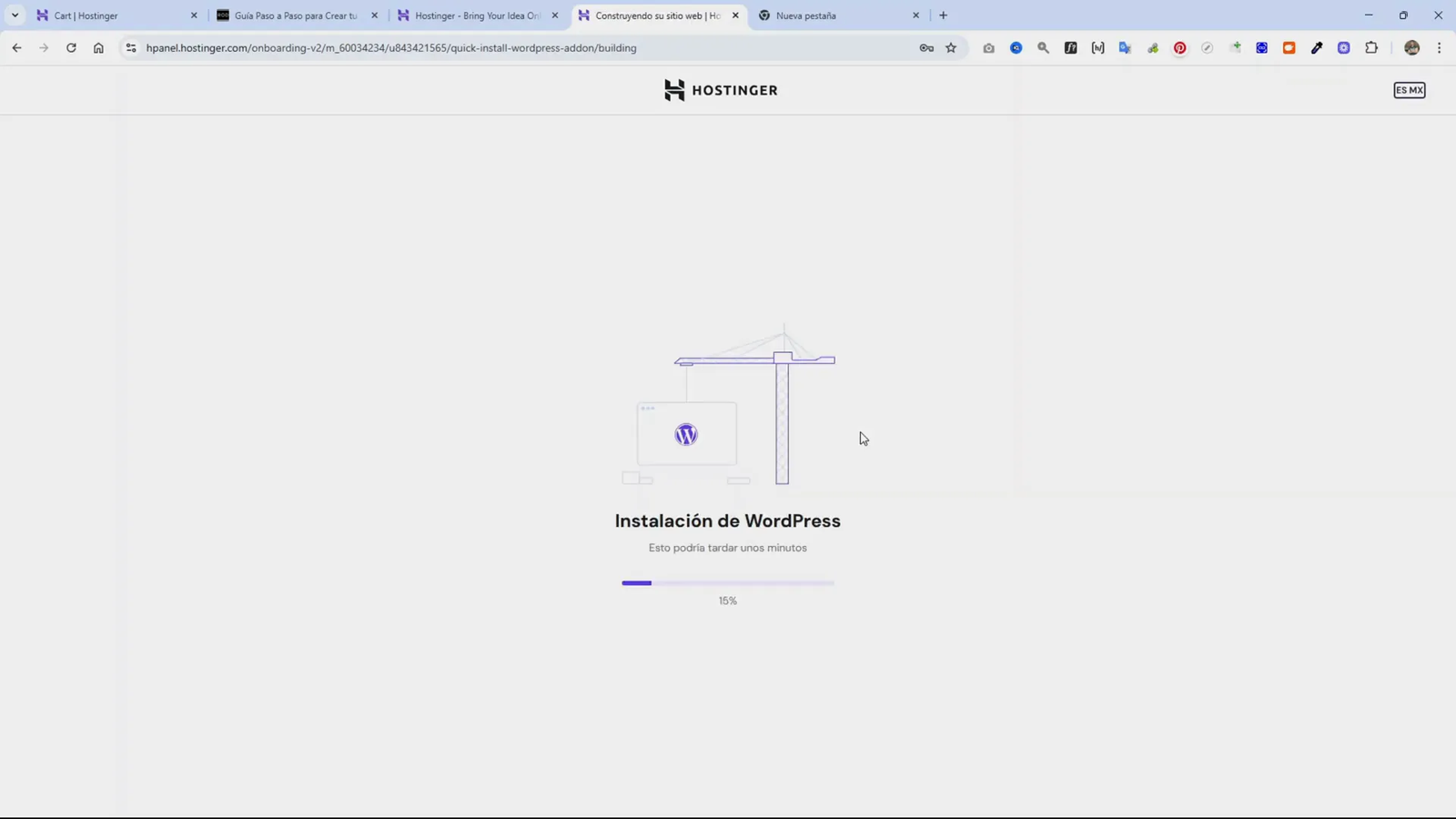Toggle site permissions via the address bar icon
1456x819 pixels.
point(130,47)
